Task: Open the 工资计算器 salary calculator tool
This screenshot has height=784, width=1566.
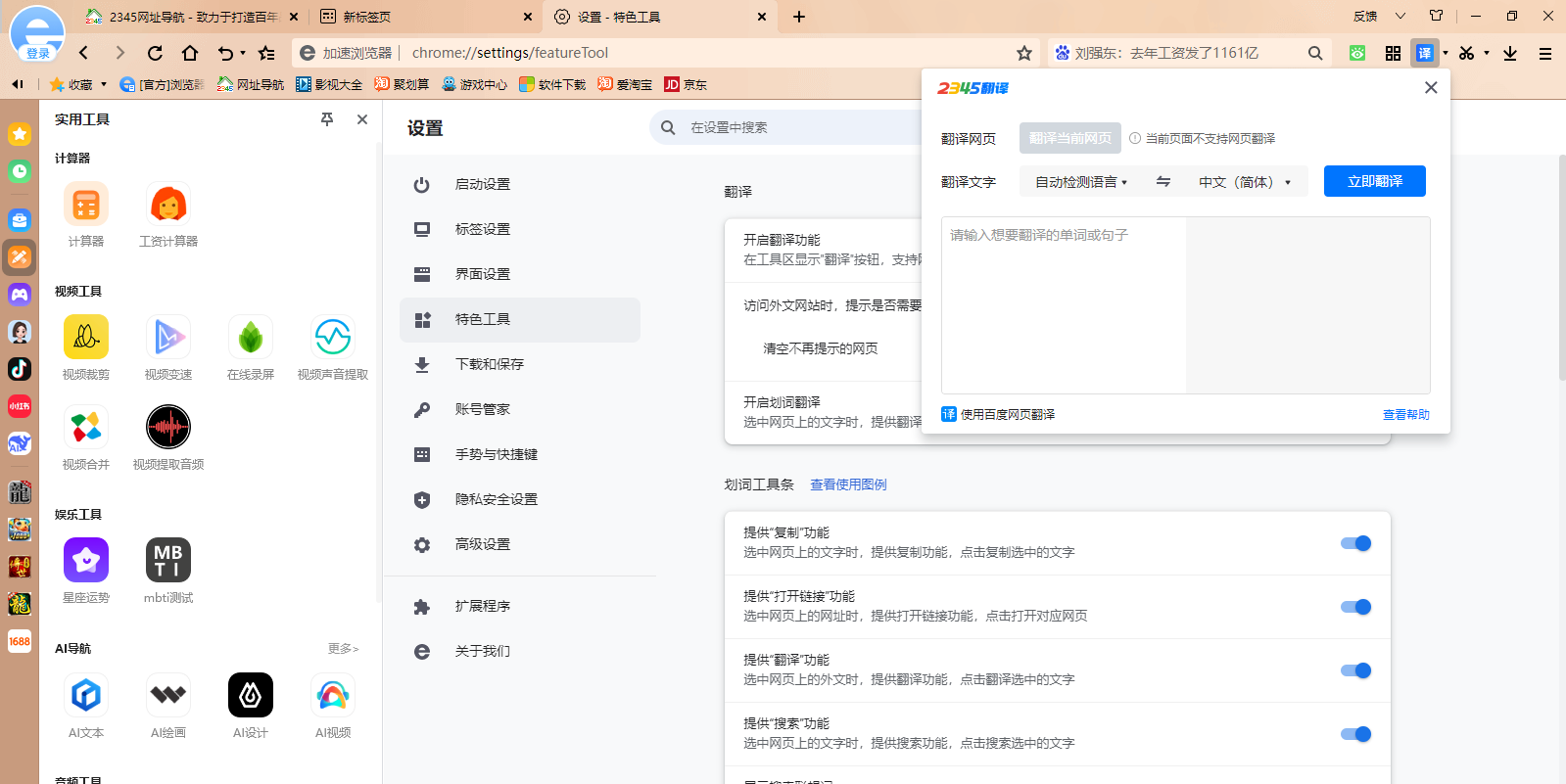Action: [x=168, y=206]
